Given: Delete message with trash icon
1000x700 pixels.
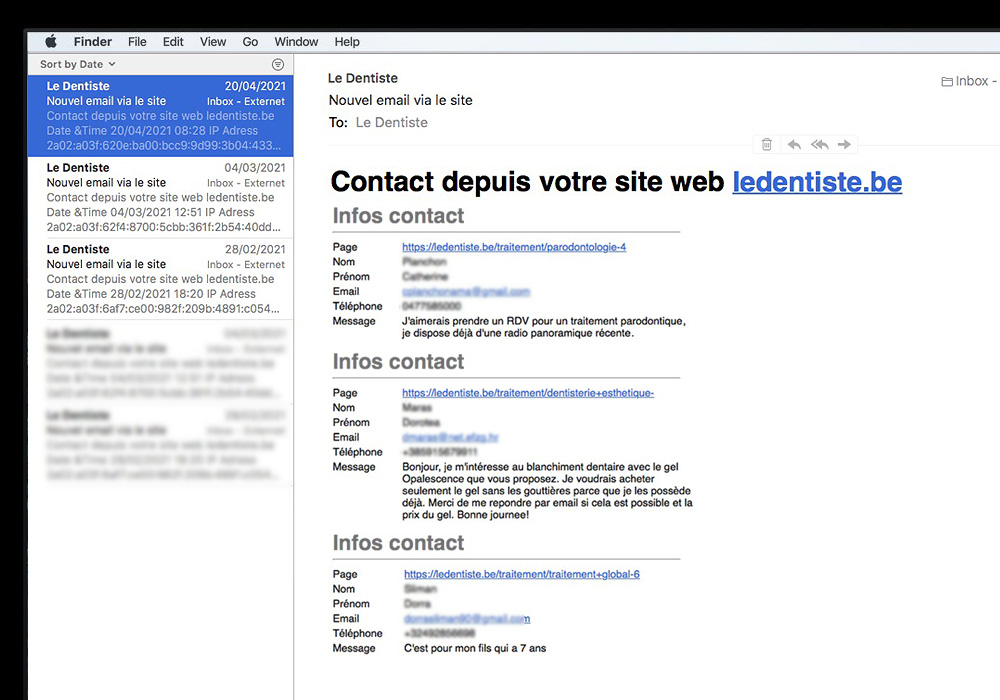Looking at the screenshot, I should pyautogui.click(x=767, y=145).
